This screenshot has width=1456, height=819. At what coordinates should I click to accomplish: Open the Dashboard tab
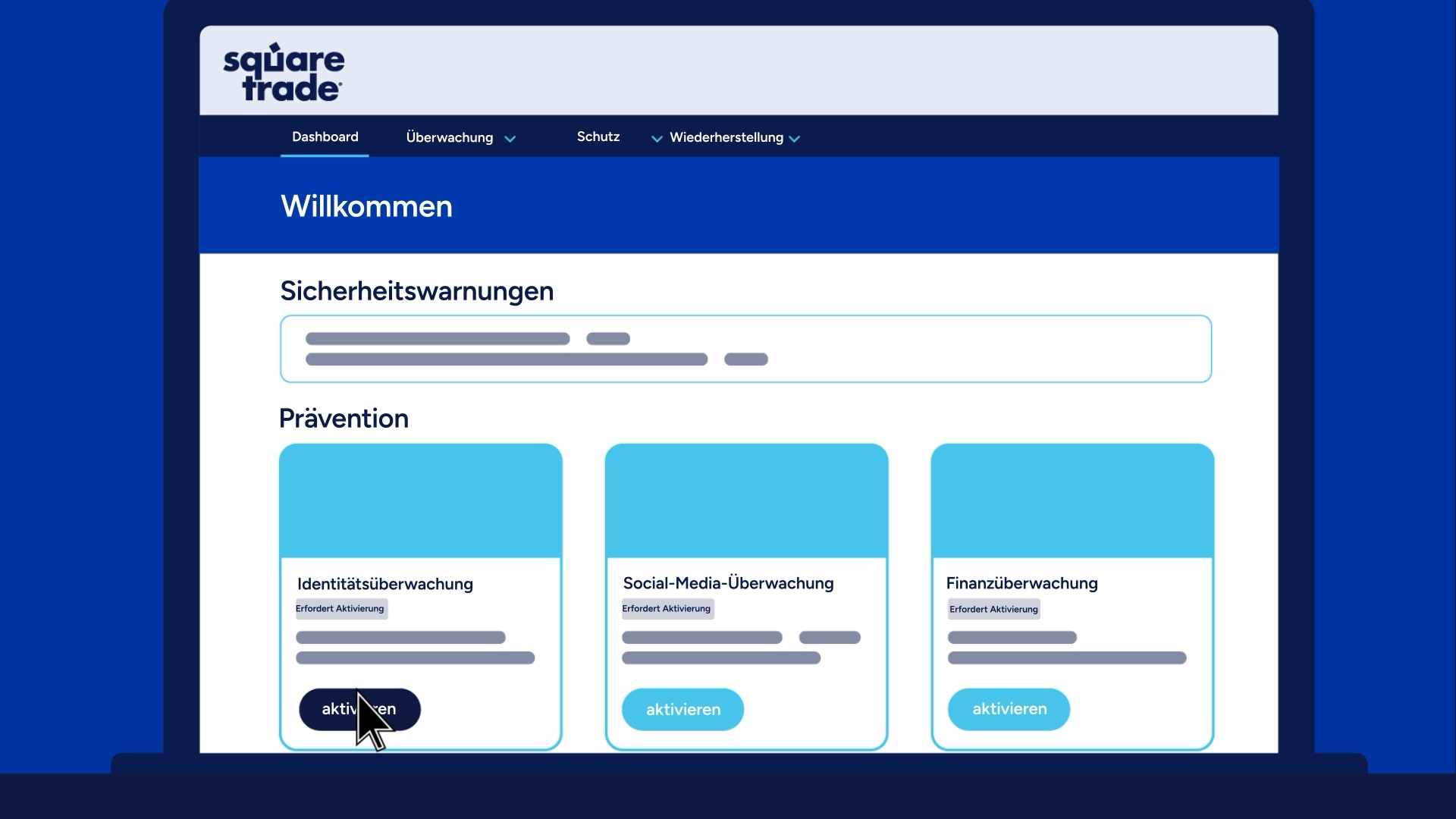[325, 137]
